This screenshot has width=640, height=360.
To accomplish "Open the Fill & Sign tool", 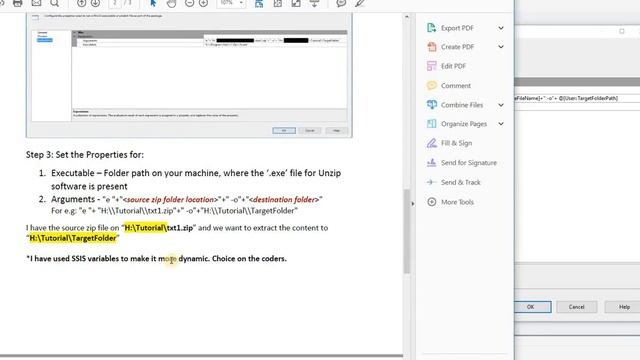I will pos(456,143).
